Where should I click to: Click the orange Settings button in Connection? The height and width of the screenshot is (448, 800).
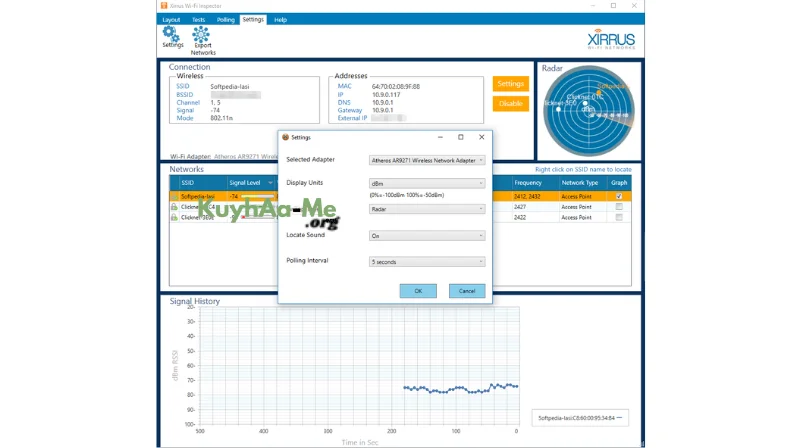point(510,84)
